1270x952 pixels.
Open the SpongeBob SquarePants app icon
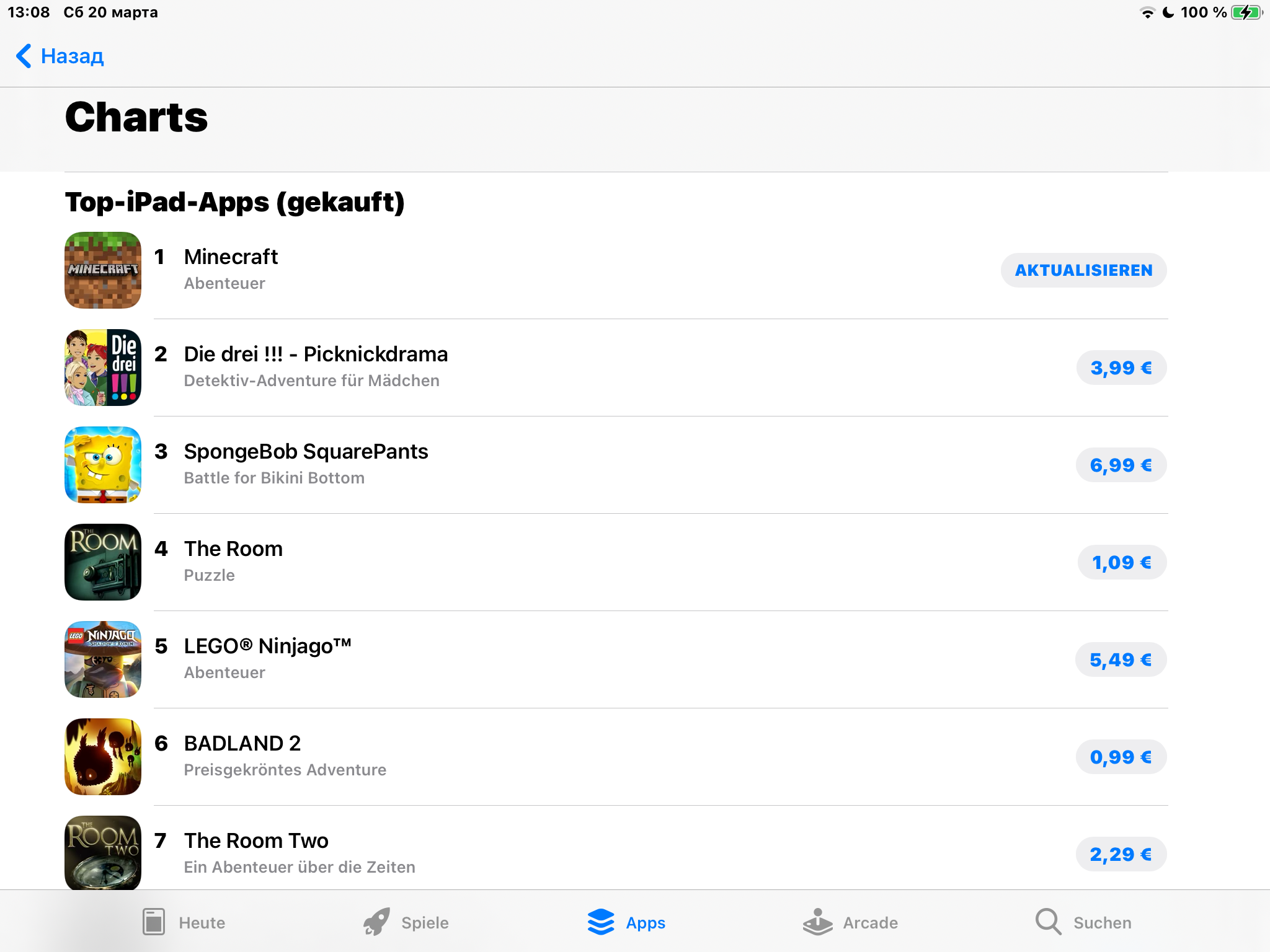[x=103, y=465]
